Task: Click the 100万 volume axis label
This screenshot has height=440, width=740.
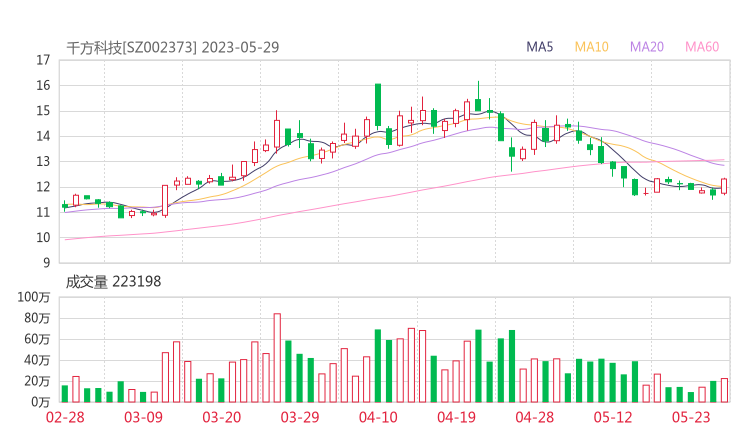Action: click(34, 298)
